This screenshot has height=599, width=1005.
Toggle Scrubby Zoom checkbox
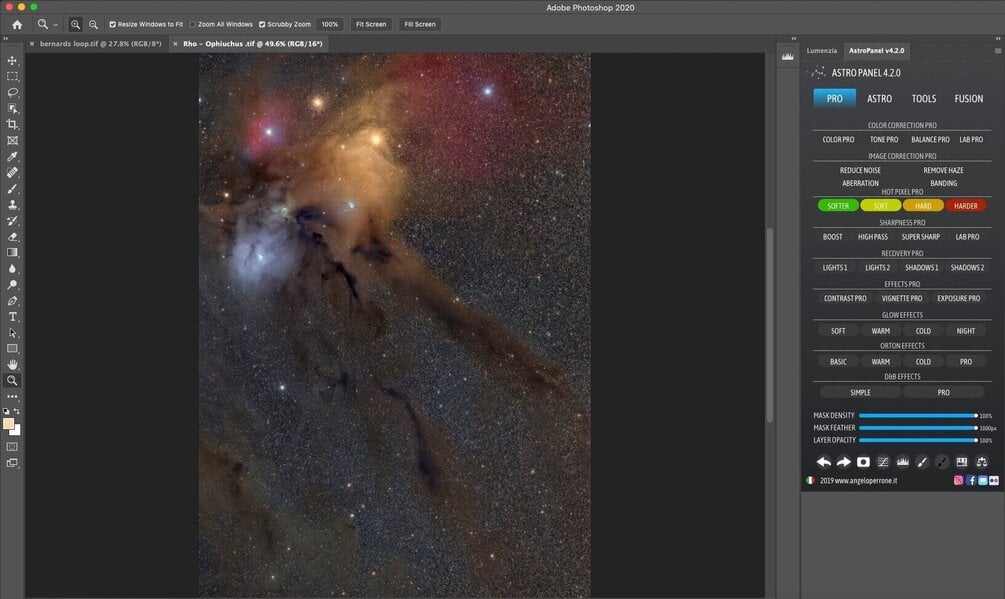262,24
